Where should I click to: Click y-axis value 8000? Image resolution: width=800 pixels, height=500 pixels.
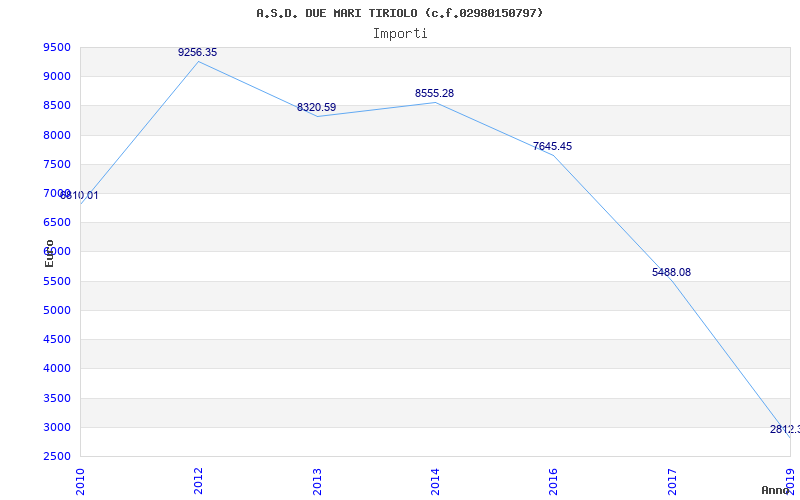click(x=57, y=135)
